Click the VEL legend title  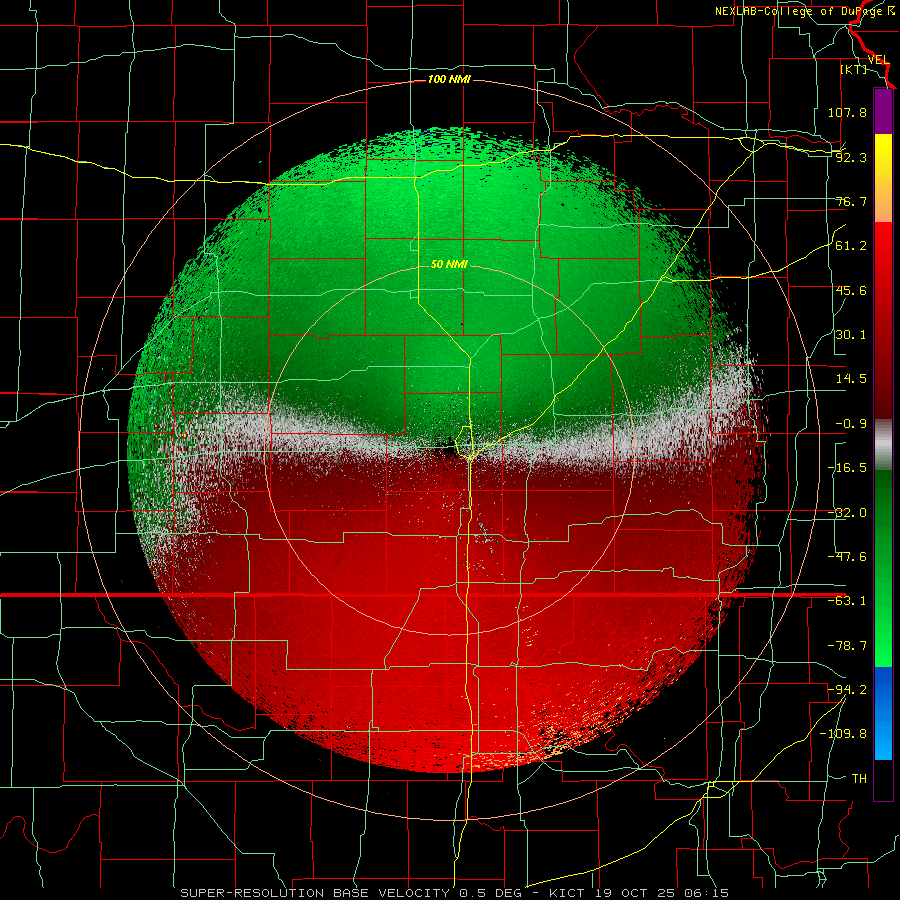click(x=878, y=59)
